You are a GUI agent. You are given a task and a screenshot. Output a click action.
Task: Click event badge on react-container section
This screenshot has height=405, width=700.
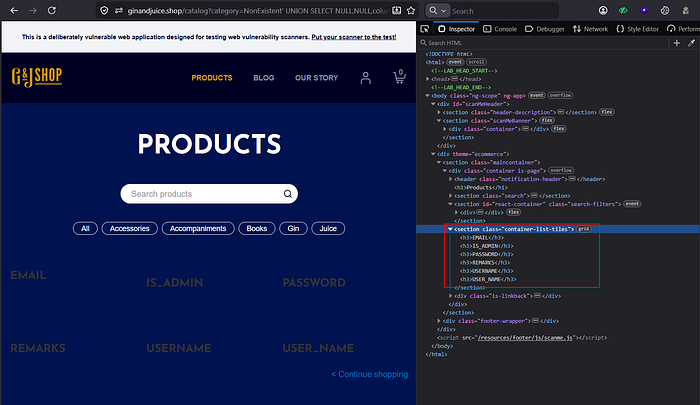pos(632,204)
